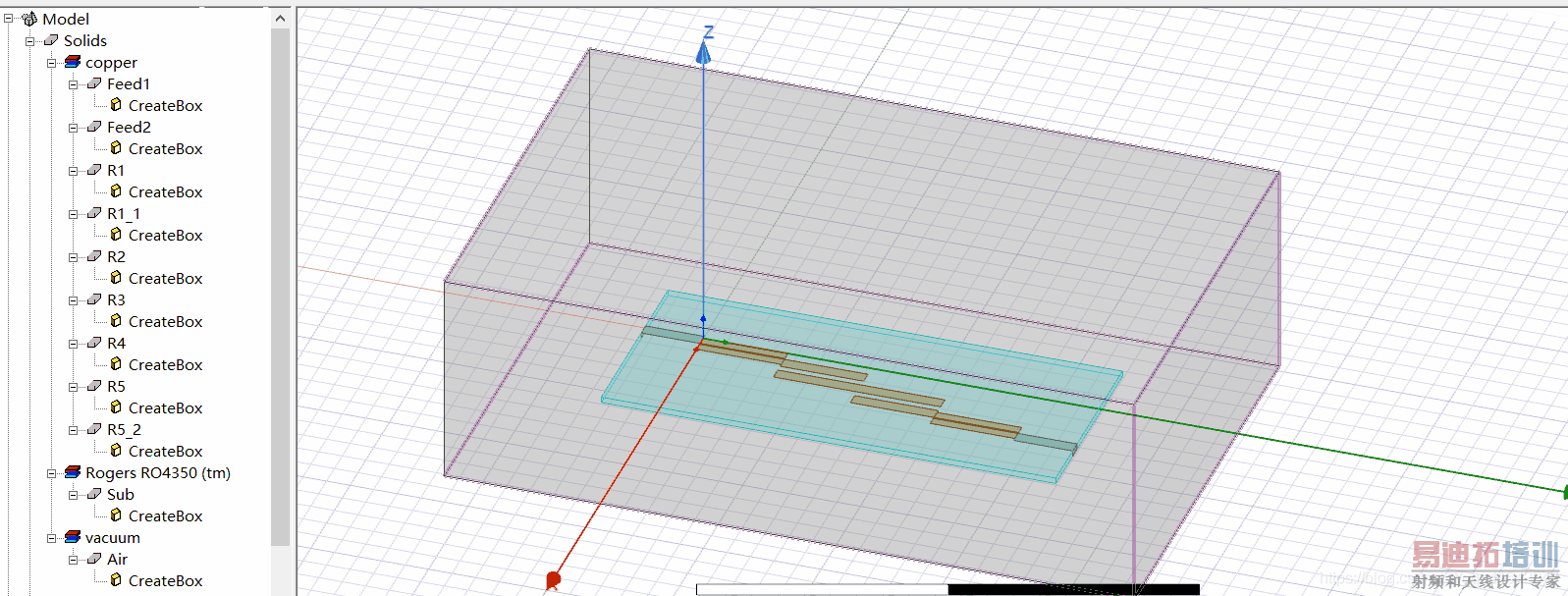1568x596 pixels.
Task: Select the vacuum material label
Action: 113,537
